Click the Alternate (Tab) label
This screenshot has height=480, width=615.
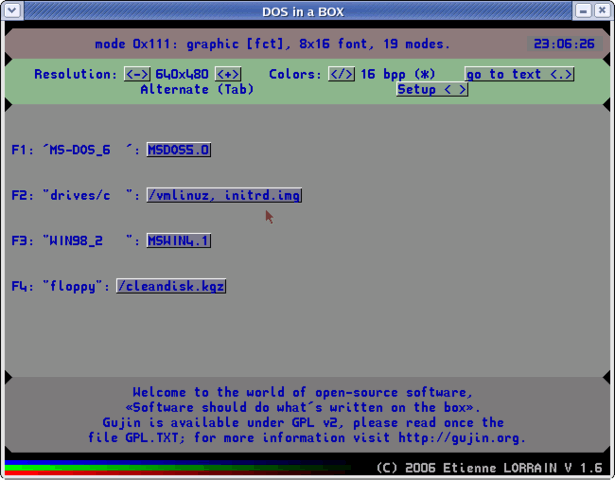pyautogui.click(x=197, y=89)
